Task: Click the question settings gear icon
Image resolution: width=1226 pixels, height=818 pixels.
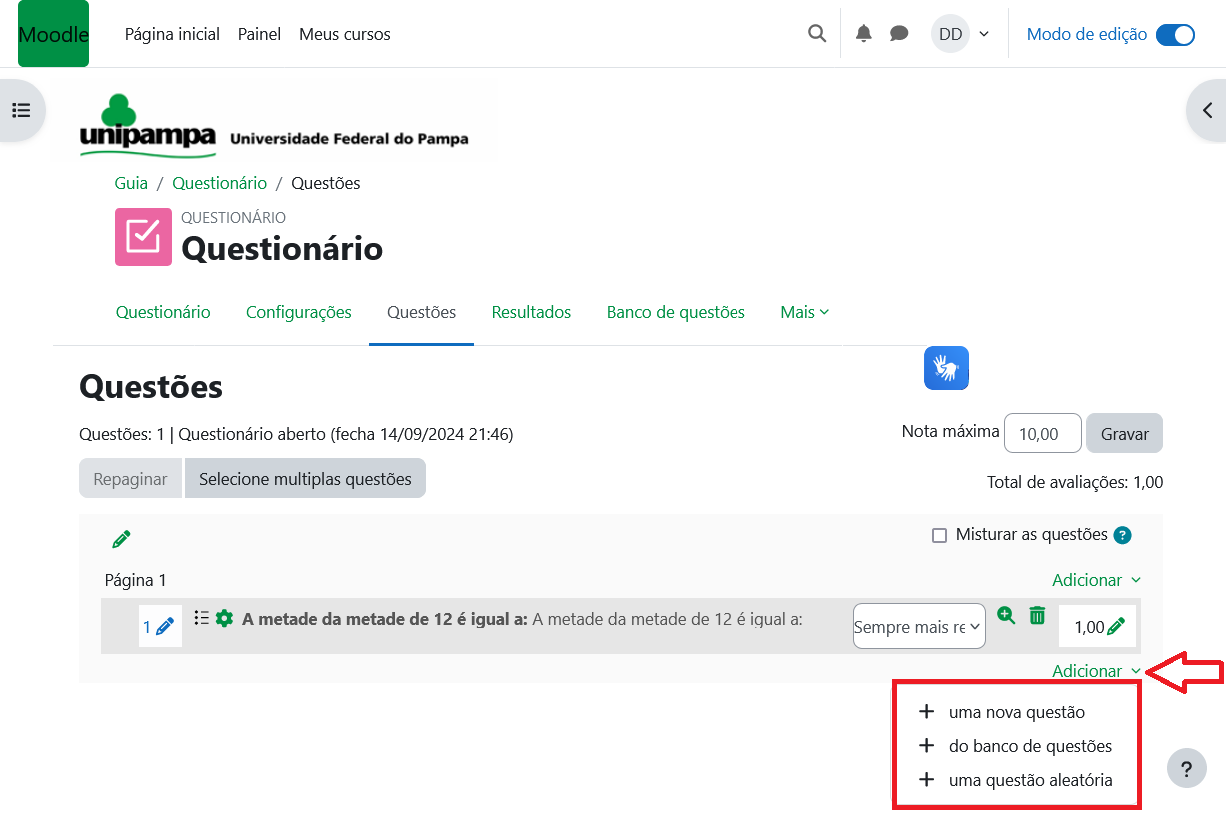Action: pyautogui.click(x=224, y=618)
